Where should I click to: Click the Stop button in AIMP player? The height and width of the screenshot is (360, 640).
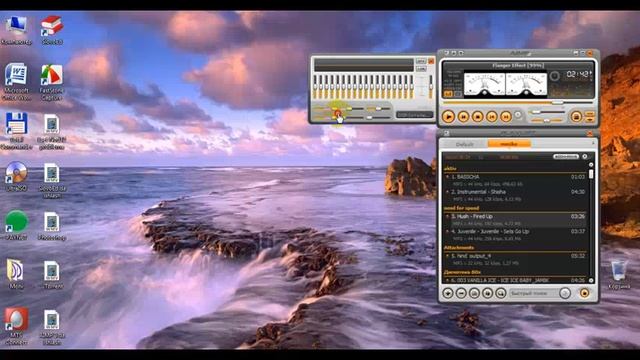tap(477, 117)
